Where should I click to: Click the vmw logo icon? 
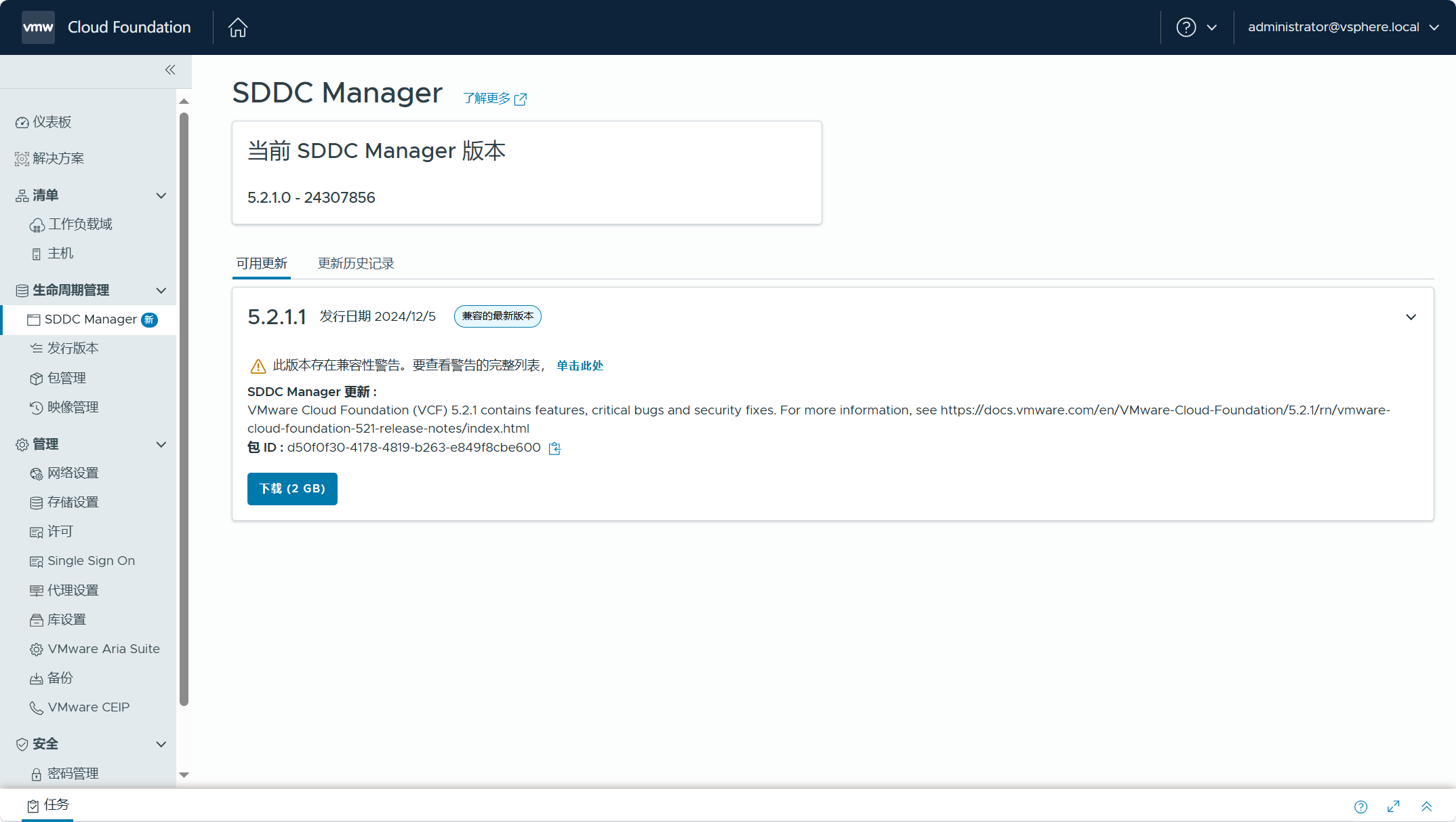pyautogui.click(x=38, y=27)
